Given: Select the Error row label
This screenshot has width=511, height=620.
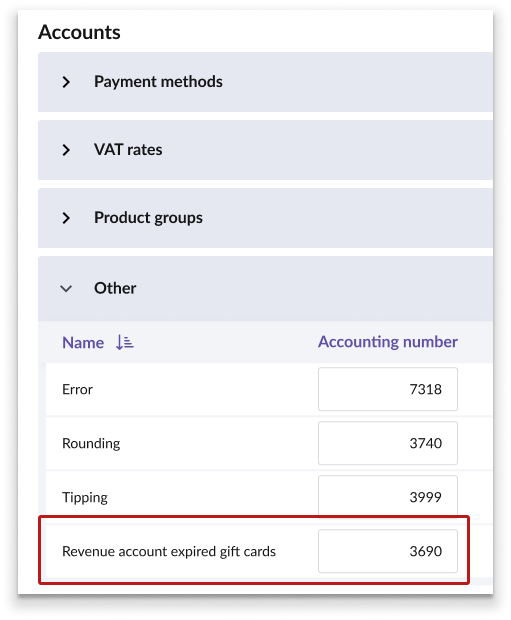Looking at the screenshot, I should [77, 389].
